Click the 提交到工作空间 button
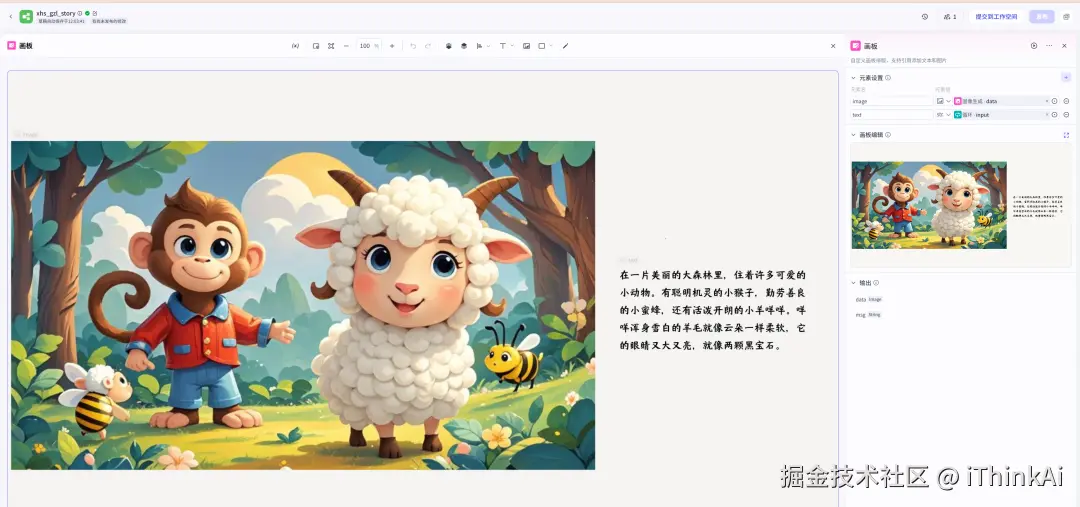 (x=996, y=17)
